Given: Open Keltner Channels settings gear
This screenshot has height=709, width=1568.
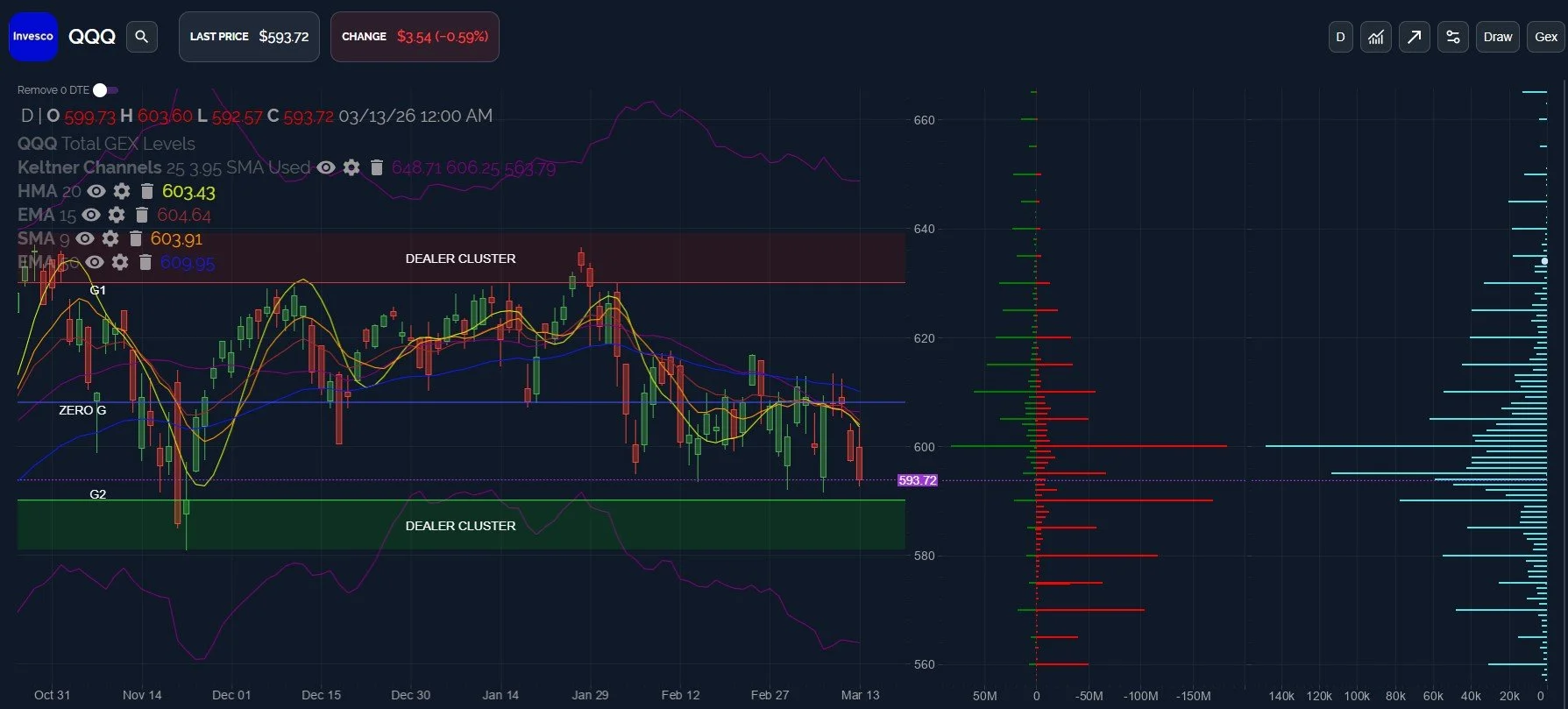Looking at the screenshot, I should pos(351,167).
